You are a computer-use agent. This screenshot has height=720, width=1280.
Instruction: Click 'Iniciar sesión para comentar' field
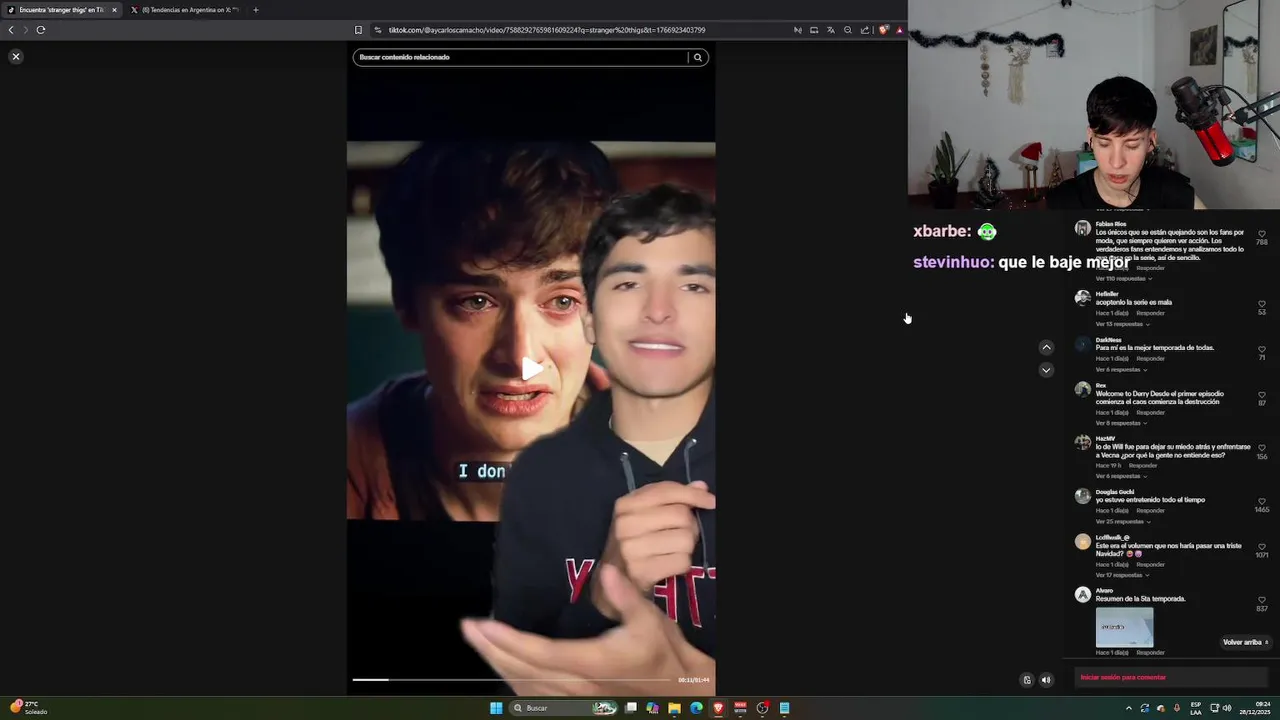(1171, 677)
